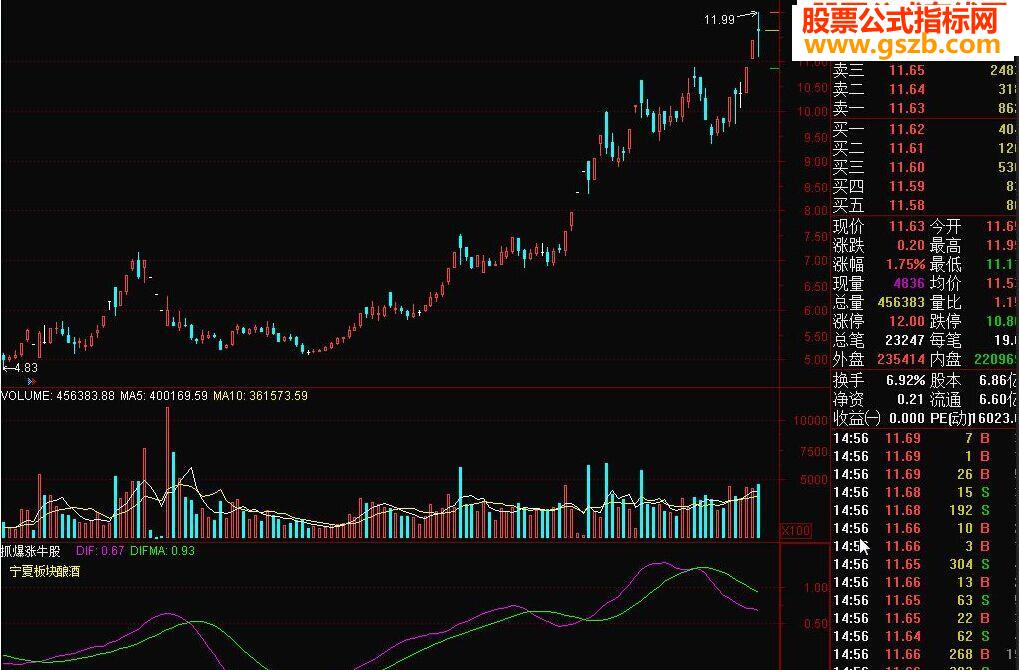Click the DIFMA: 0.93 indicator value

(x=162, y=551)
